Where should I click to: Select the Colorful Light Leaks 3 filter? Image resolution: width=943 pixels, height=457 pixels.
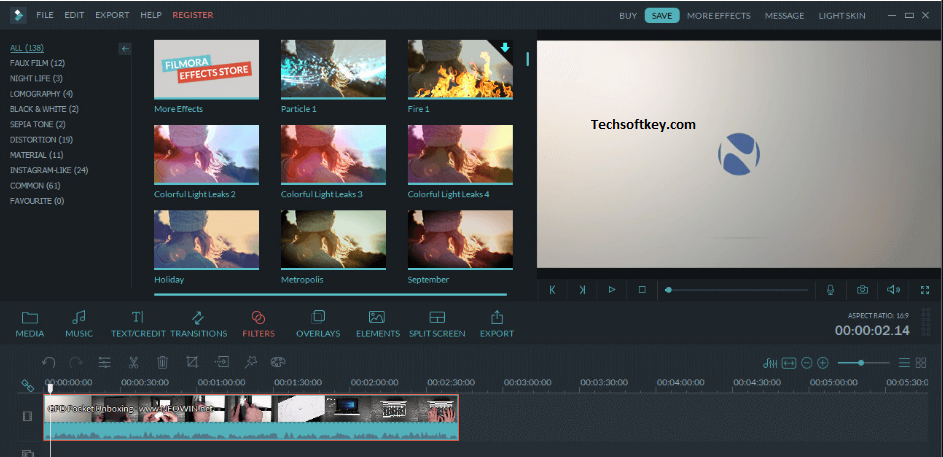(x=333, y=155)
